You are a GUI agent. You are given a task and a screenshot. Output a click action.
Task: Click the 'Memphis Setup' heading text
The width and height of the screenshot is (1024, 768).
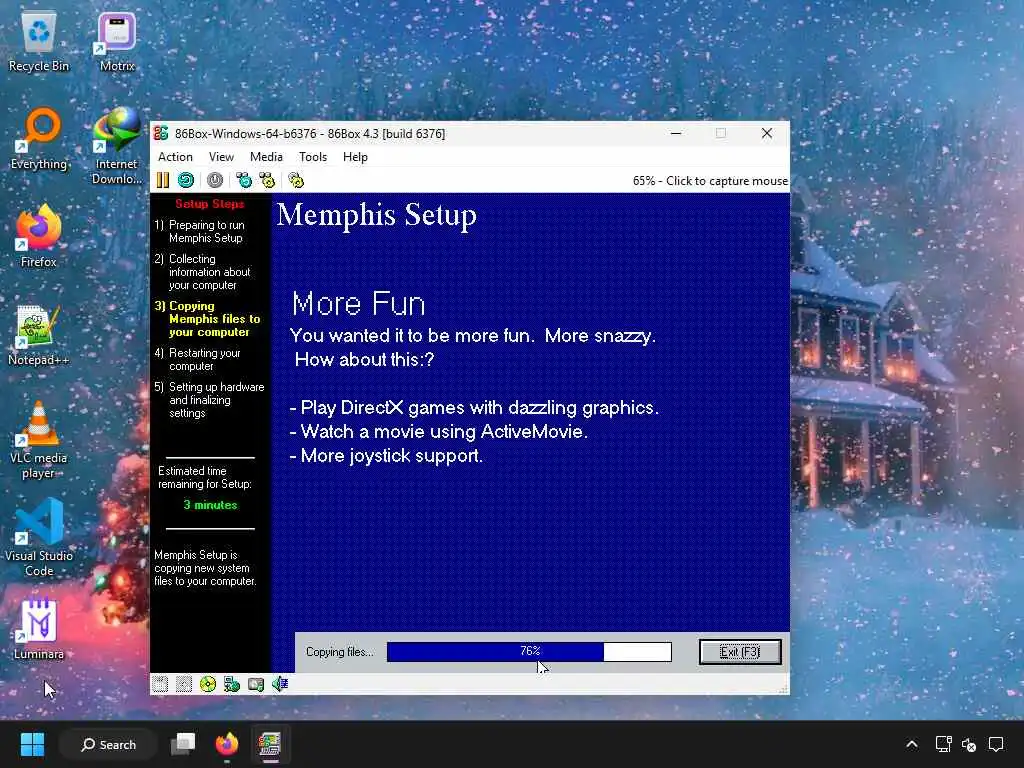click(377, 216)
